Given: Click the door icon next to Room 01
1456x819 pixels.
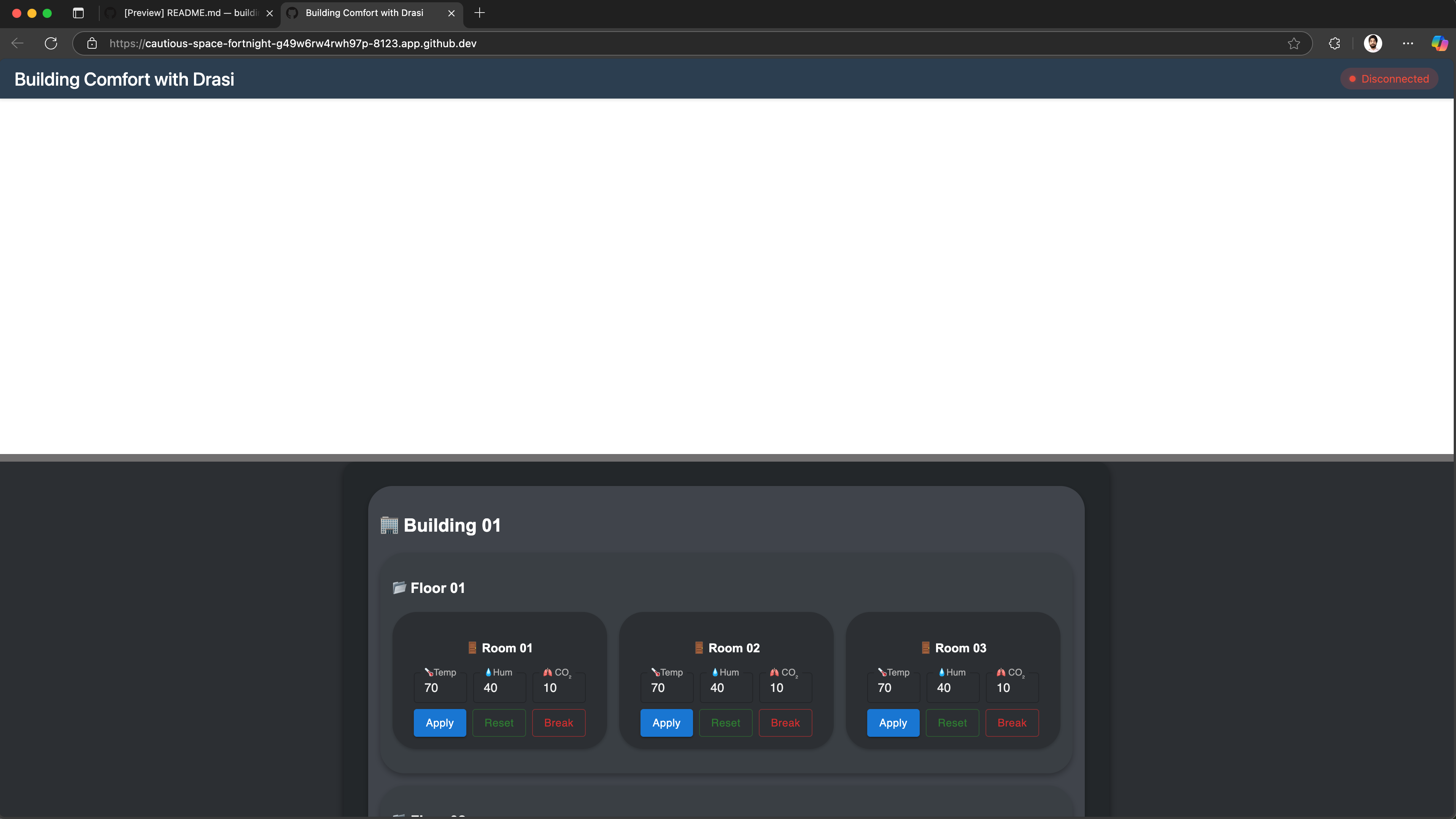Looking at the screenshot, I should pyautogui.click(x=472, y=648).
